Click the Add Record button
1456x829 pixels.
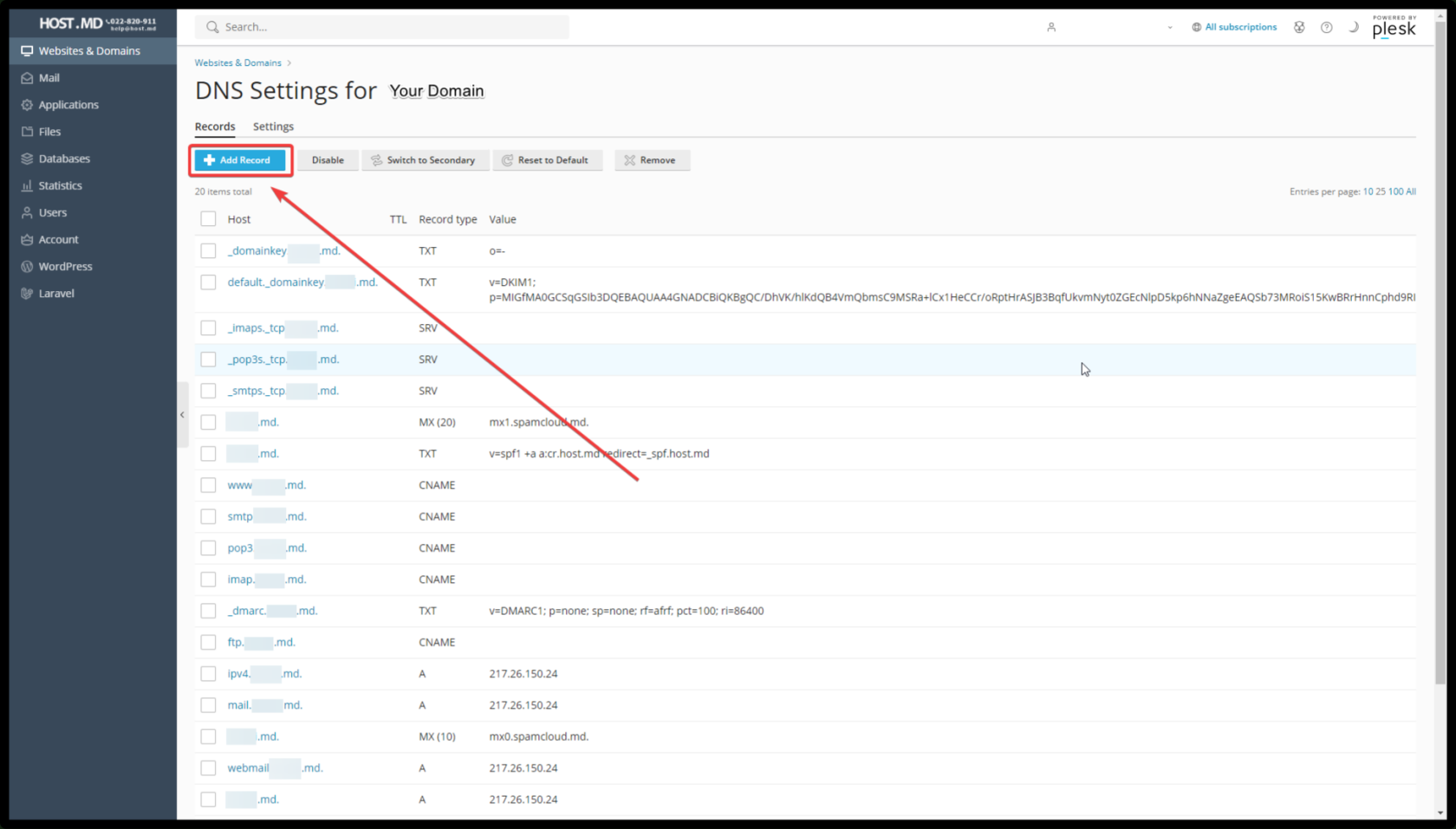tap(240, 160)
